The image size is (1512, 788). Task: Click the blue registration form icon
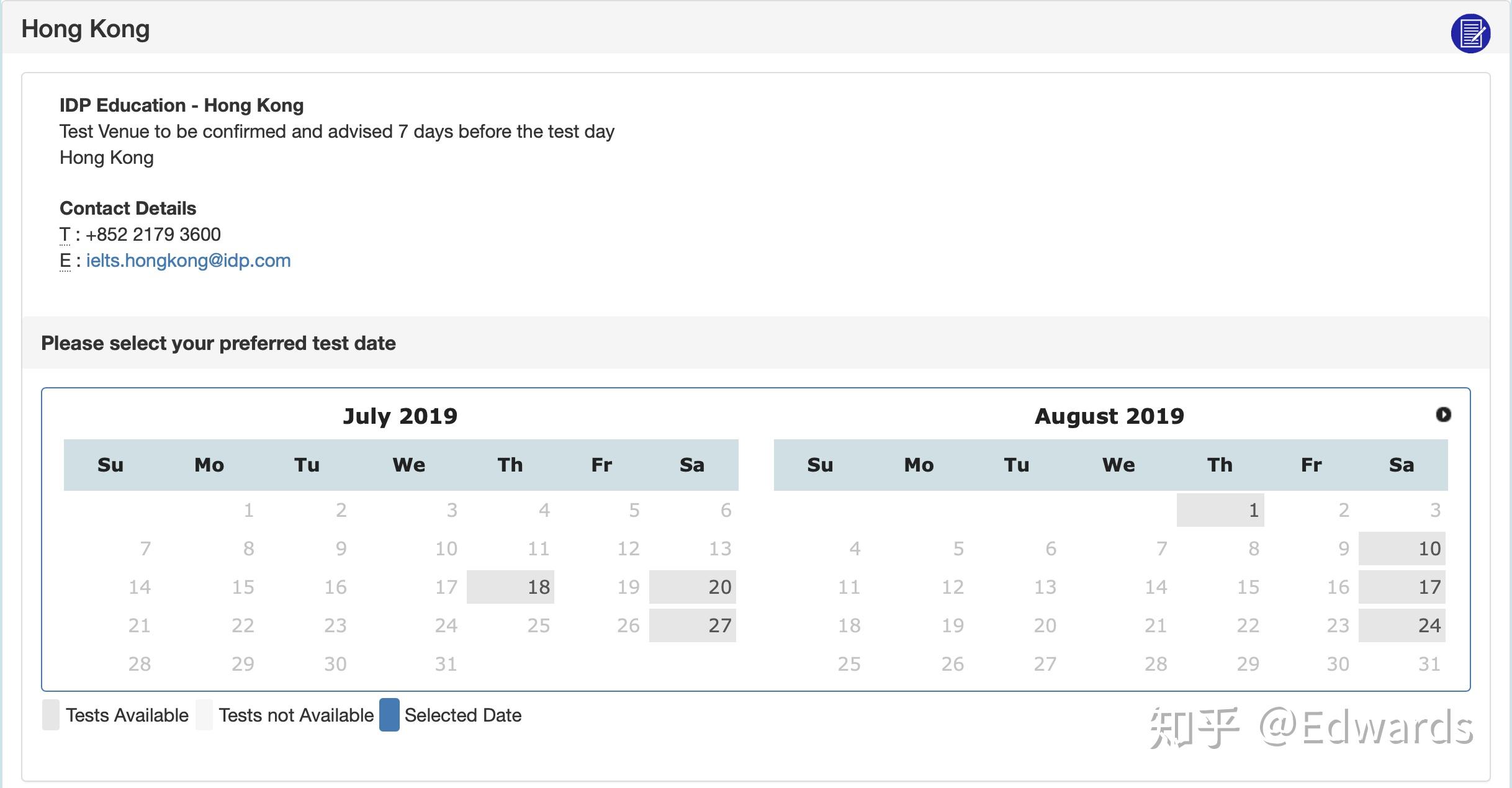(x=1470, y=33)
